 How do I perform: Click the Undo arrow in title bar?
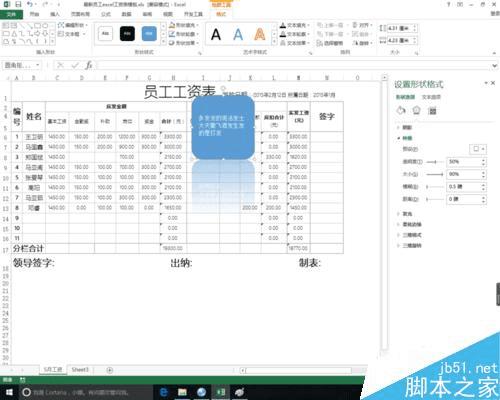(x=30, y=4)
